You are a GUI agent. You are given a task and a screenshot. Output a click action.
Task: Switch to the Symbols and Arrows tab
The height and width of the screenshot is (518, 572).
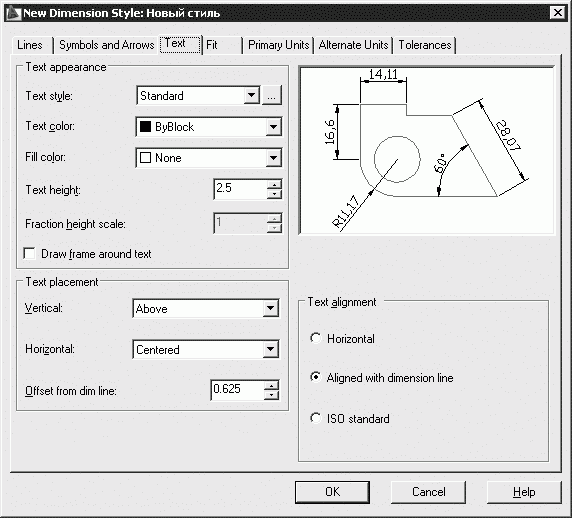106,45
